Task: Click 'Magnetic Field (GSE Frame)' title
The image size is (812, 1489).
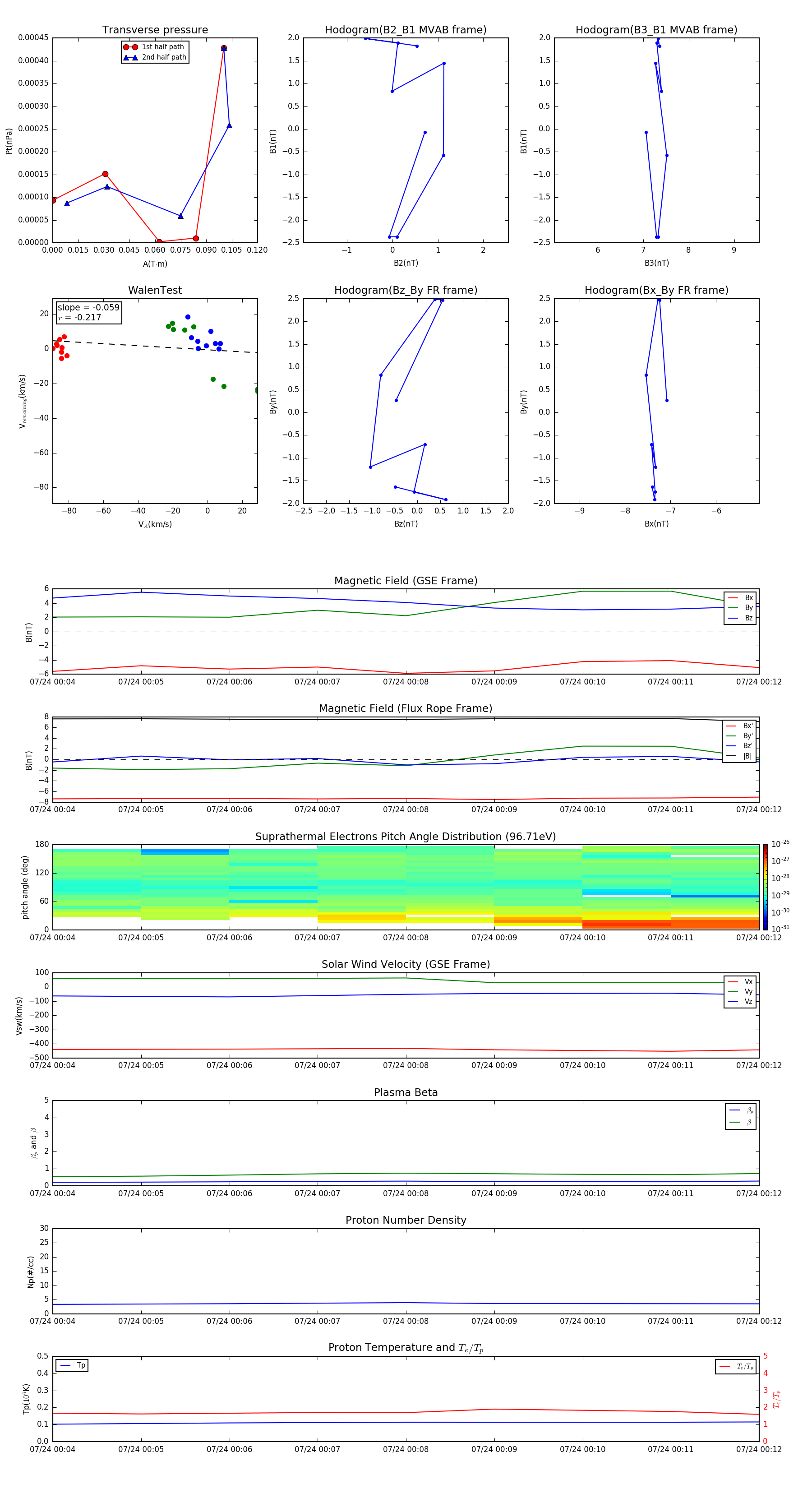Action: tap(406, 581)
